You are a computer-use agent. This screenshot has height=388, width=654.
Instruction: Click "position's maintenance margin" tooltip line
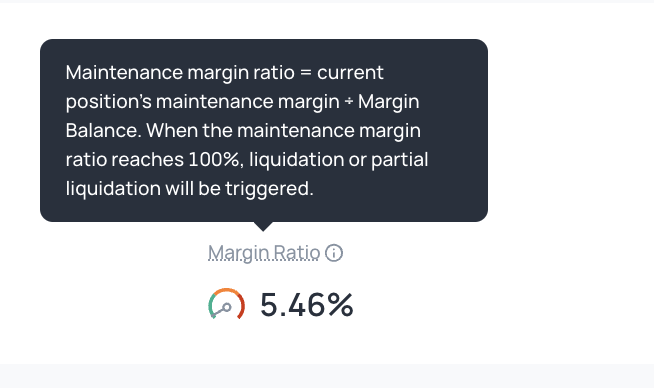tap(203, 102)
